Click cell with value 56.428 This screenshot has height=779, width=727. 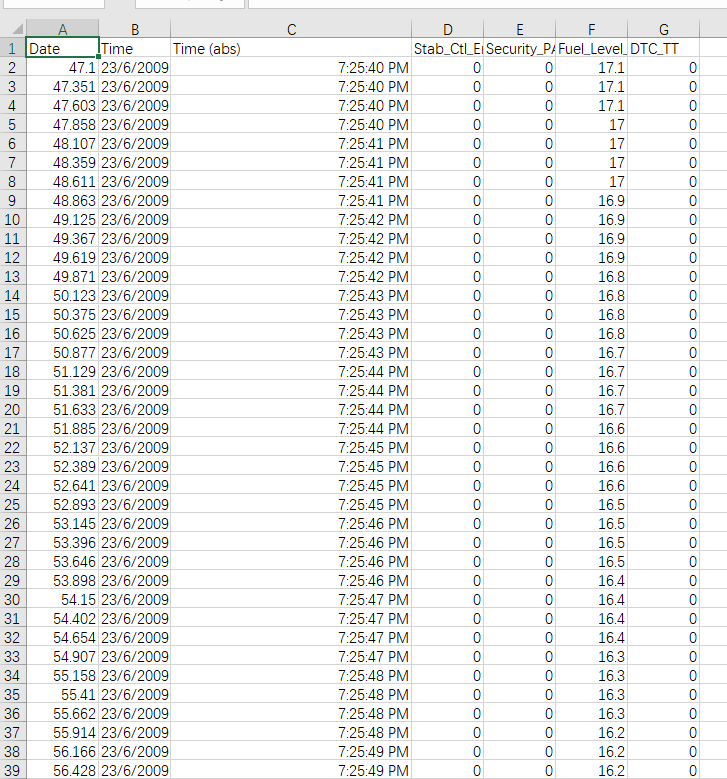(62, 771)
